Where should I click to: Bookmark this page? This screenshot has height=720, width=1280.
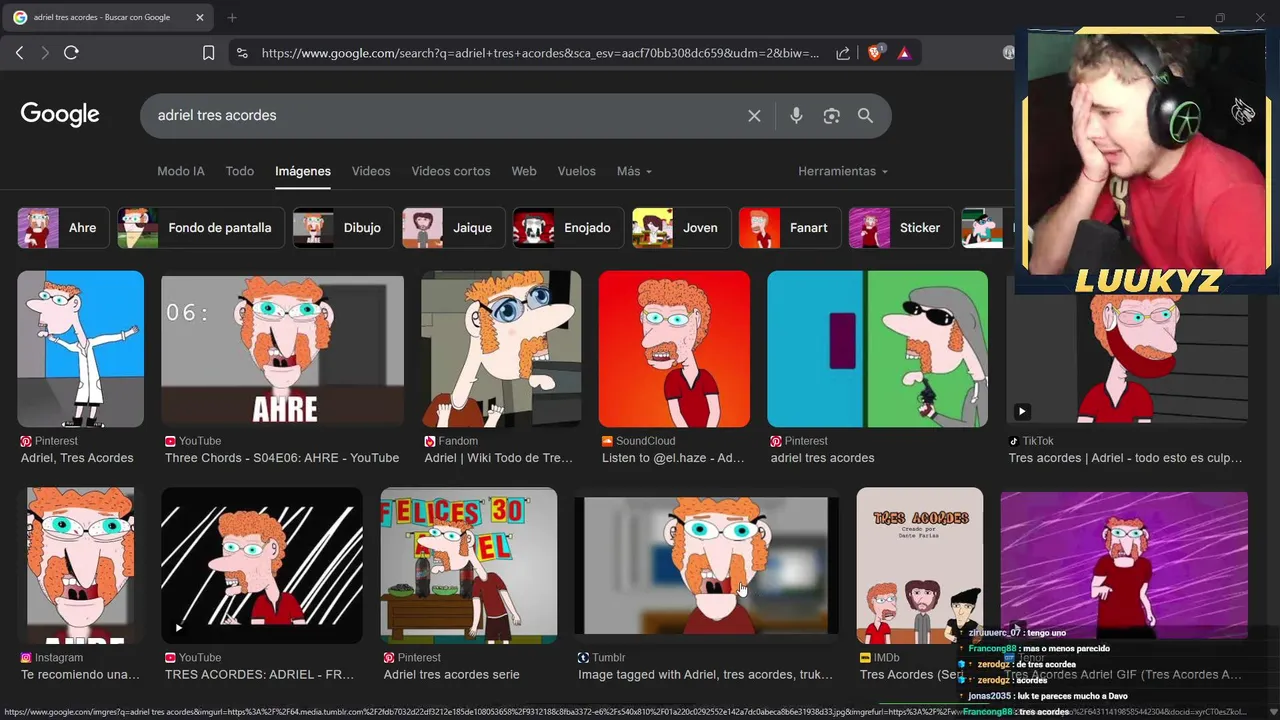pos(208,53)
